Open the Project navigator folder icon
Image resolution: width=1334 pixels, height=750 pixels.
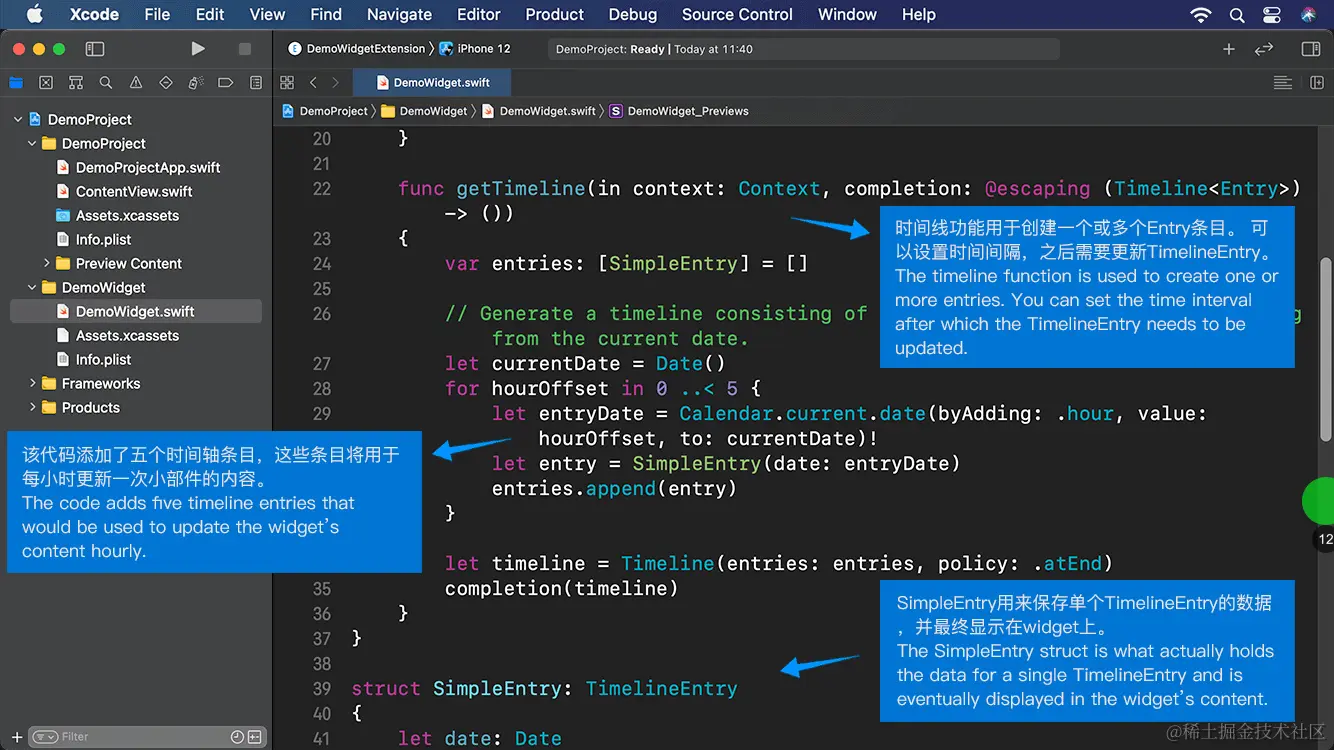click(16, 83)
